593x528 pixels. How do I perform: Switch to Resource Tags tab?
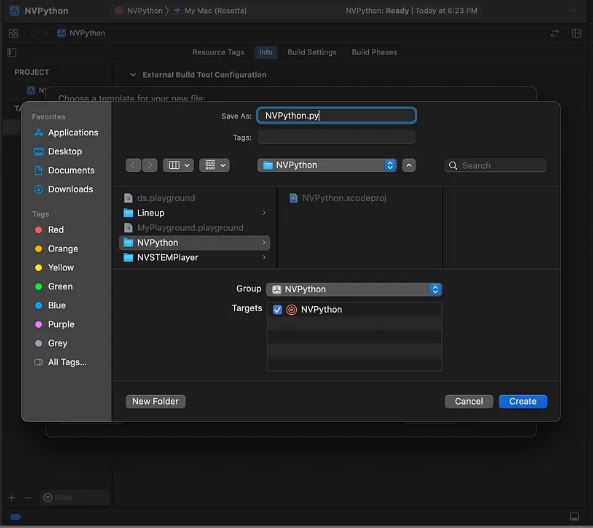[x=218, y=52]
